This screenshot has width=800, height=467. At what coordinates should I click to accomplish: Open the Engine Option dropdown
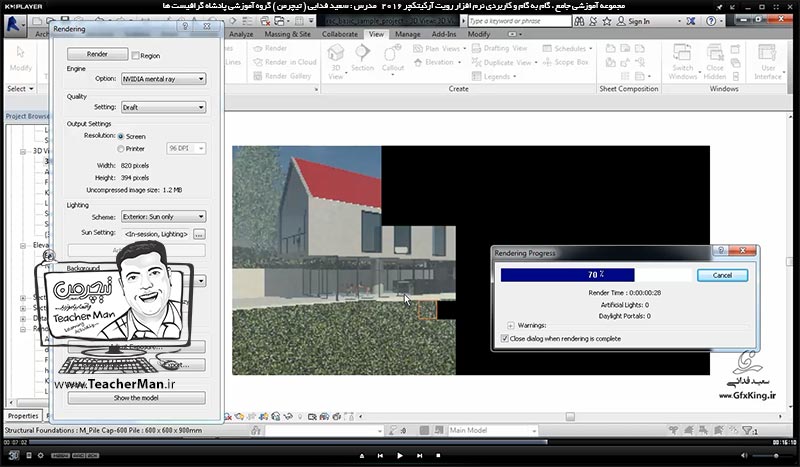click(163, 79)
